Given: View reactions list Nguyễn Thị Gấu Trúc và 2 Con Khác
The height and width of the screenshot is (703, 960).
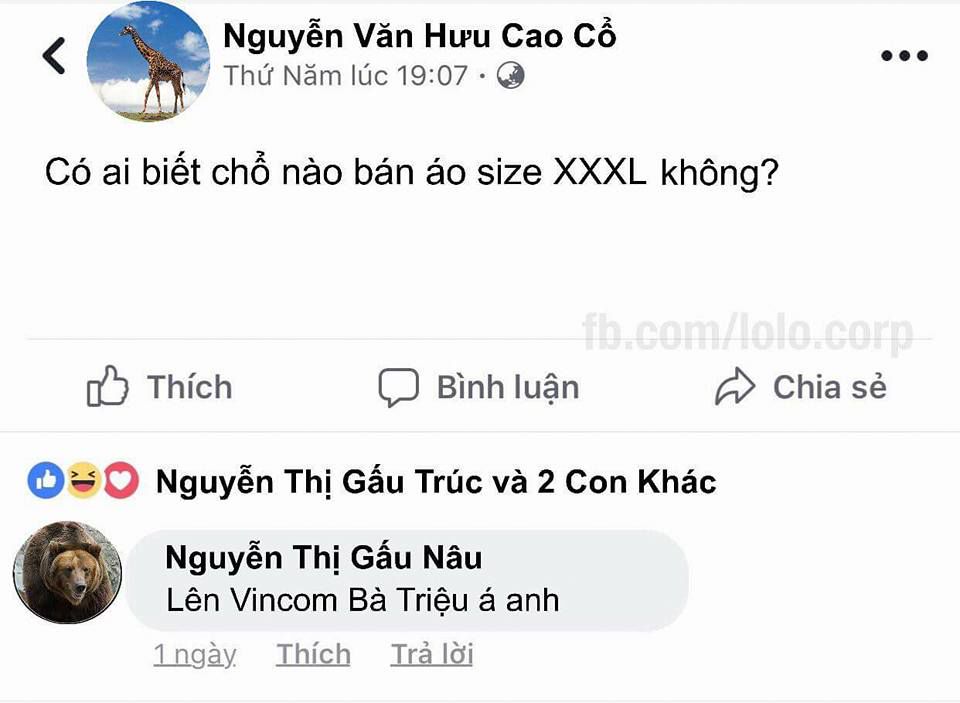Looking at the screenshot, I should pyautogui.click(x=436, y=482).
